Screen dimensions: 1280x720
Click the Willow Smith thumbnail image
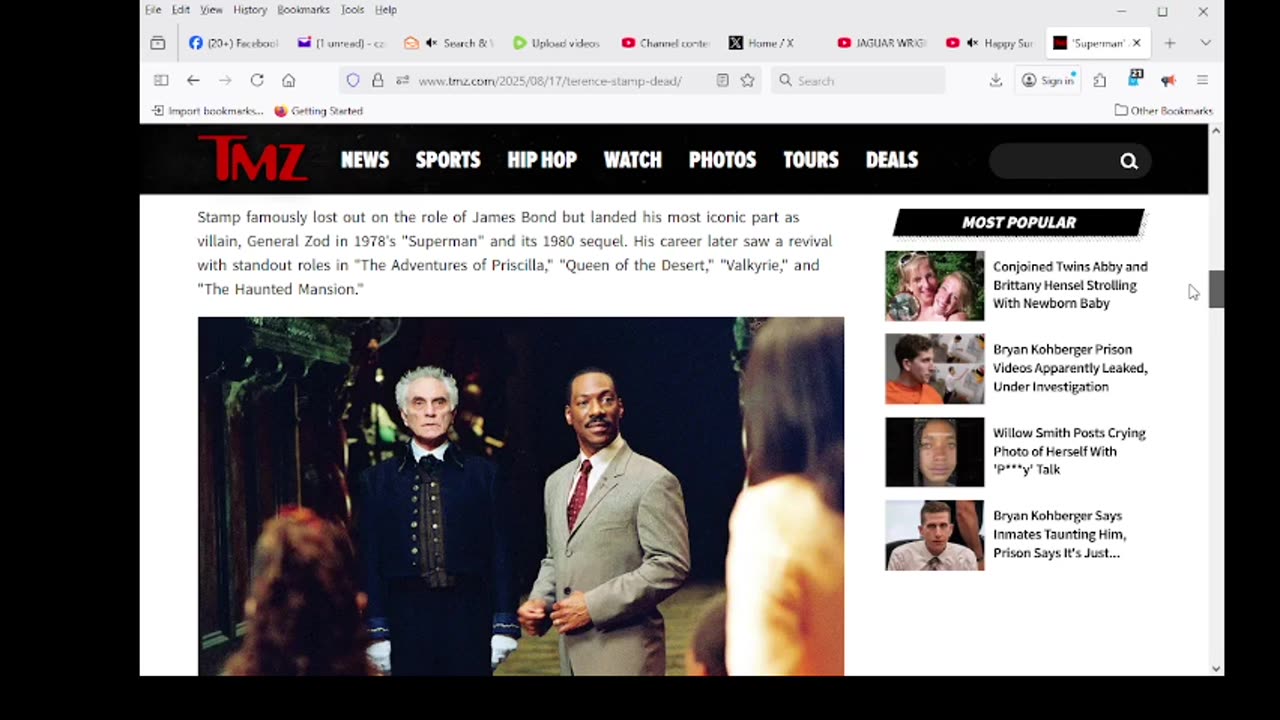click(x=934, y=452)
